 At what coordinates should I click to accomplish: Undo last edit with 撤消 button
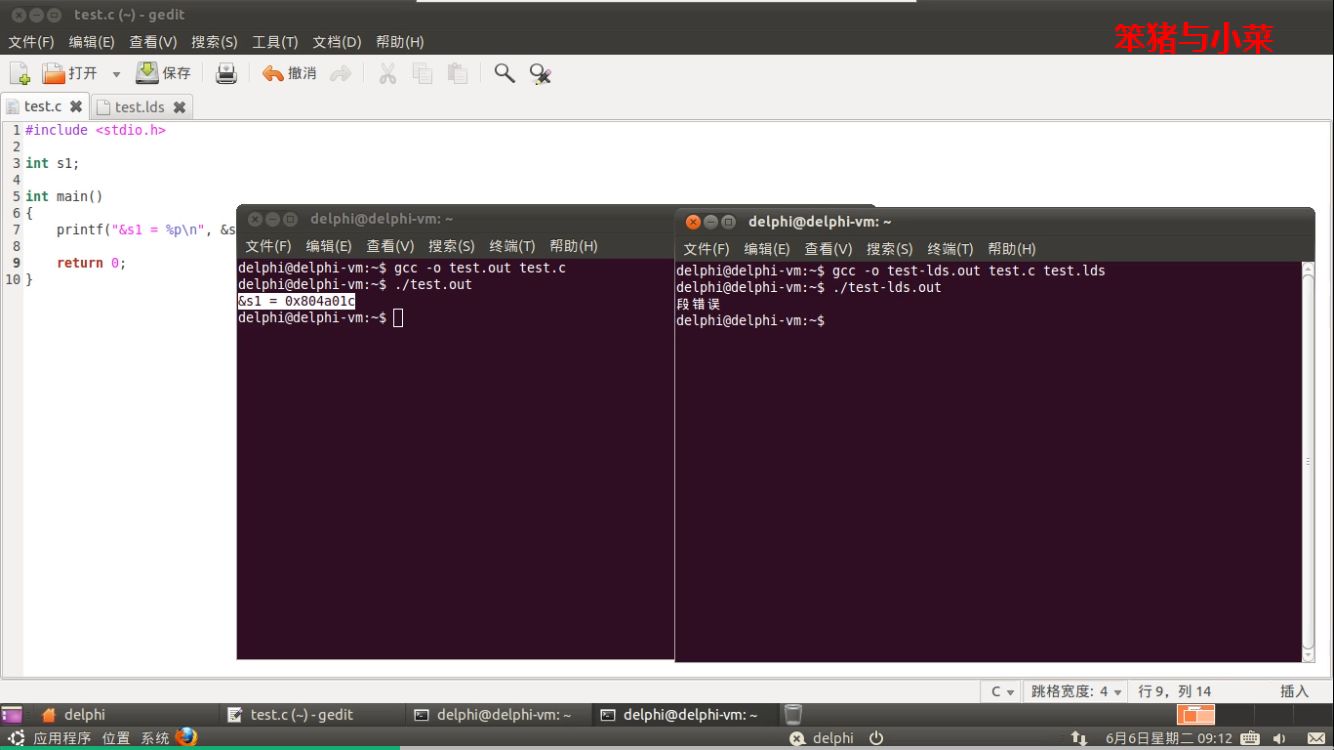coord(289,73)
